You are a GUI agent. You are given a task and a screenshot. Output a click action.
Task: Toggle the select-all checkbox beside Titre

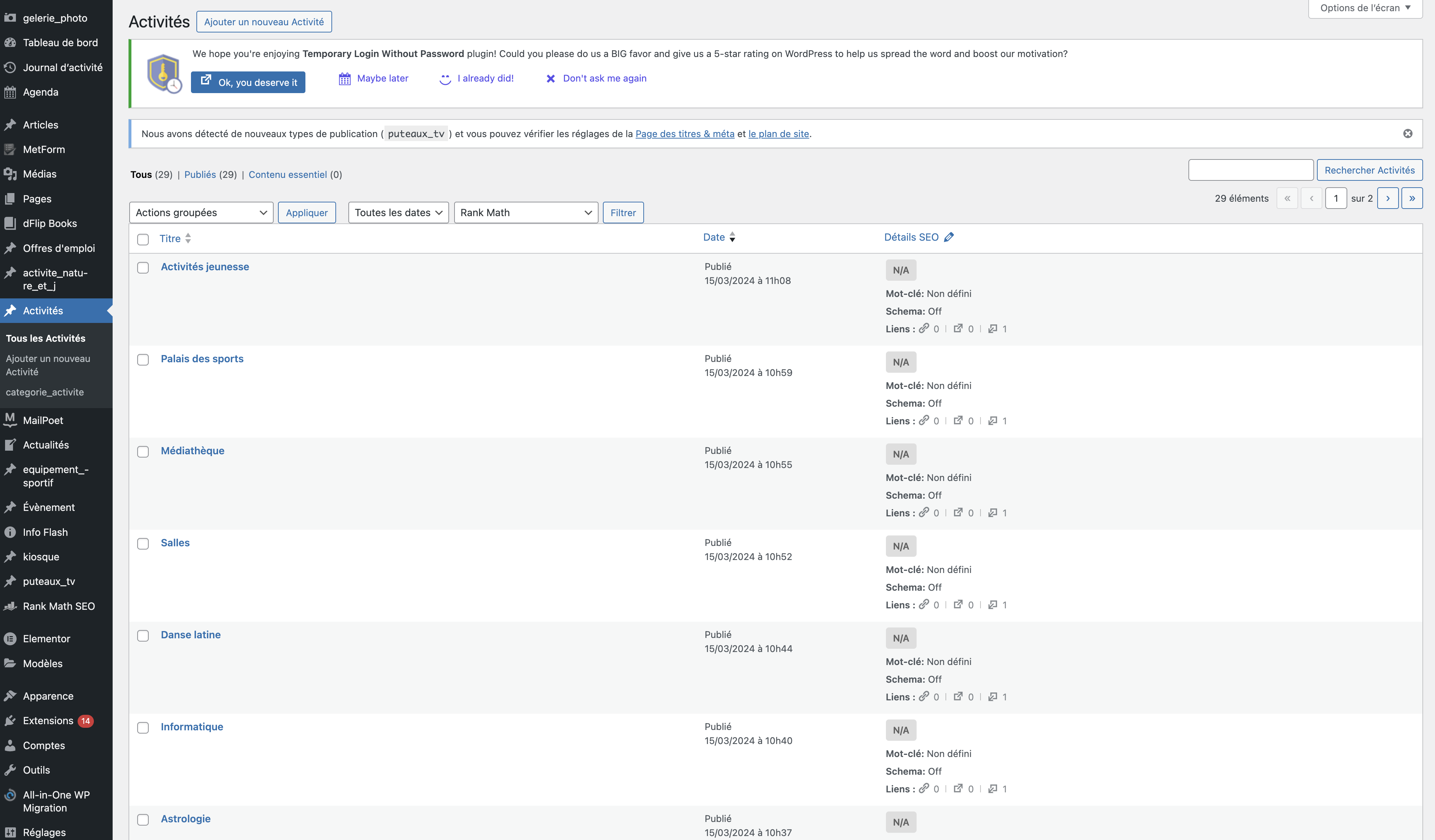pyautogui.click(x=143, y=239)
